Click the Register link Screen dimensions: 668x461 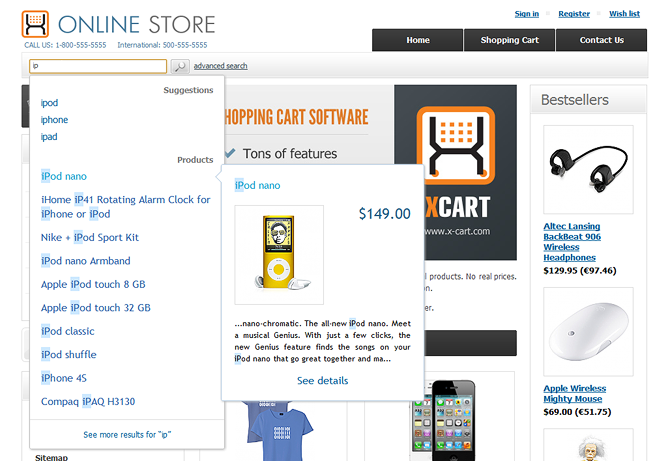coord(574,14)
